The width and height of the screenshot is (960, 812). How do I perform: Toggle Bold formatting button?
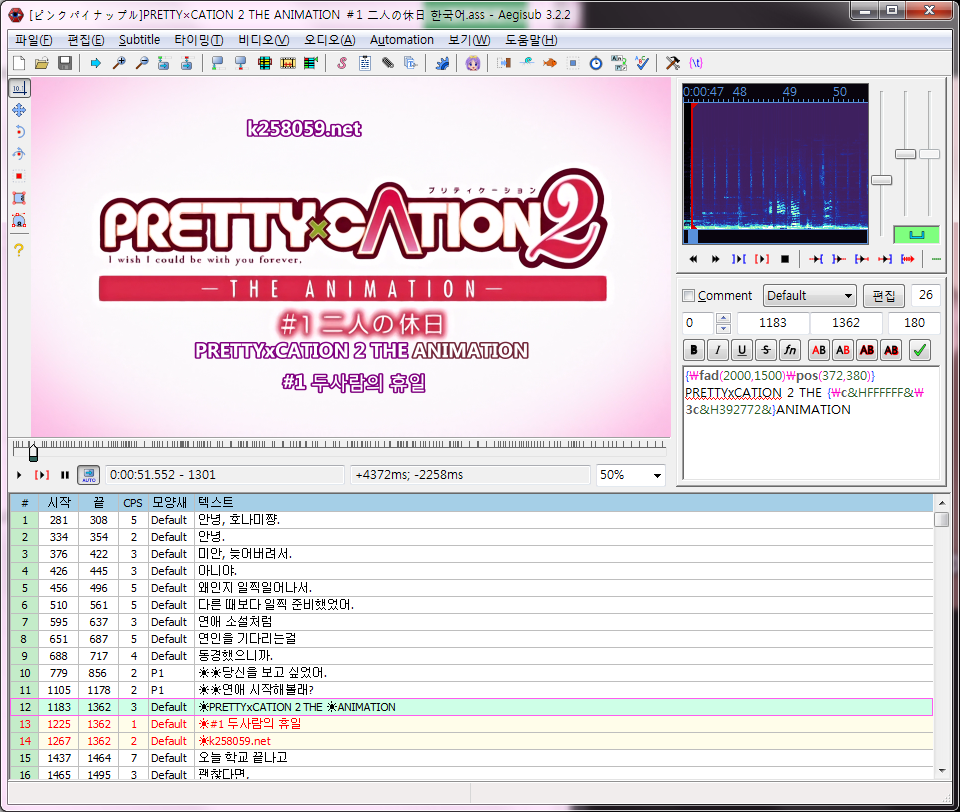(x=694, y=350)
